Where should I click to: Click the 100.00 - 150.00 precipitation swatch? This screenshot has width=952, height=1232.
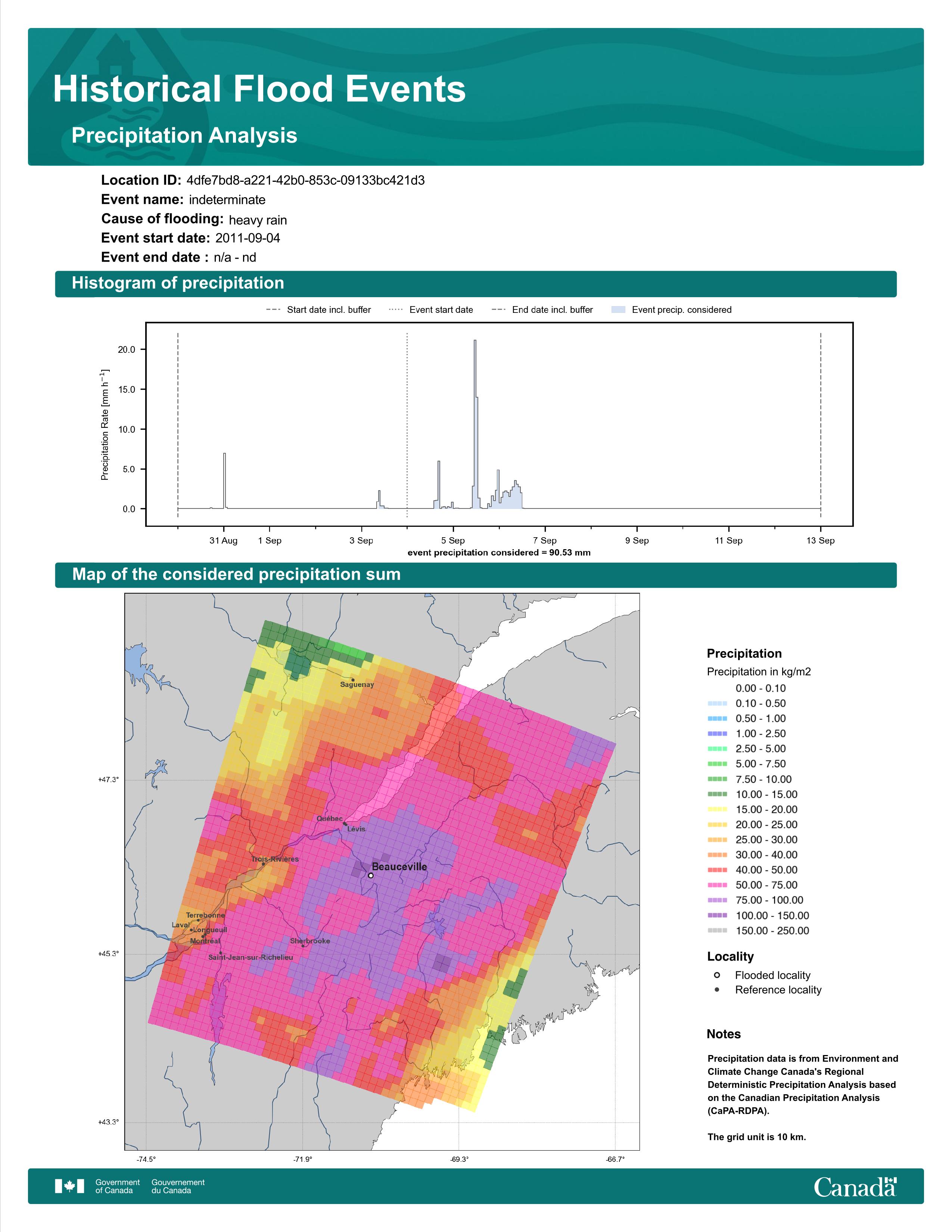click(717, 915)
